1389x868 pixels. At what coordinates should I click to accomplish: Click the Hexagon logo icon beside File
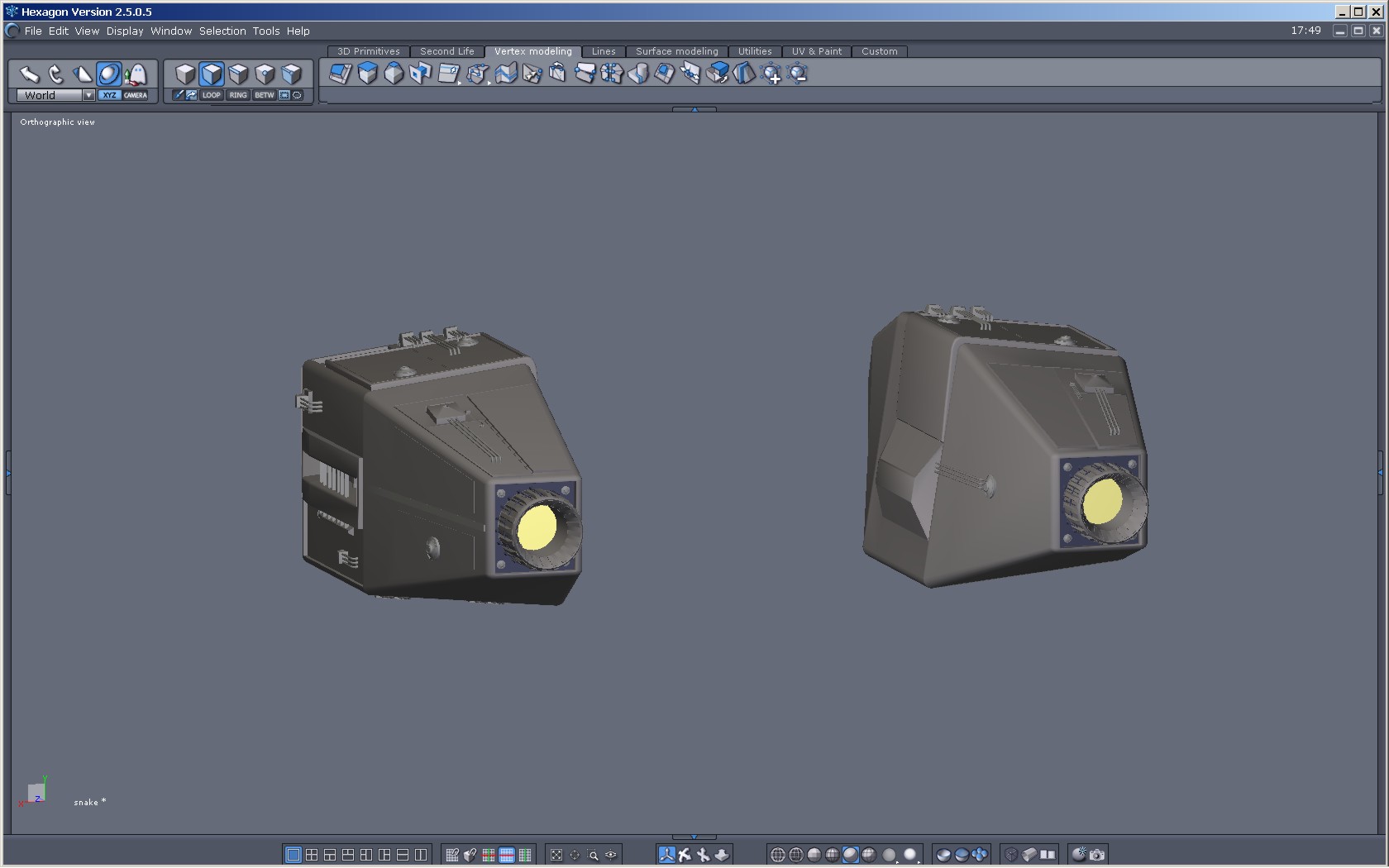pos(12,31)
